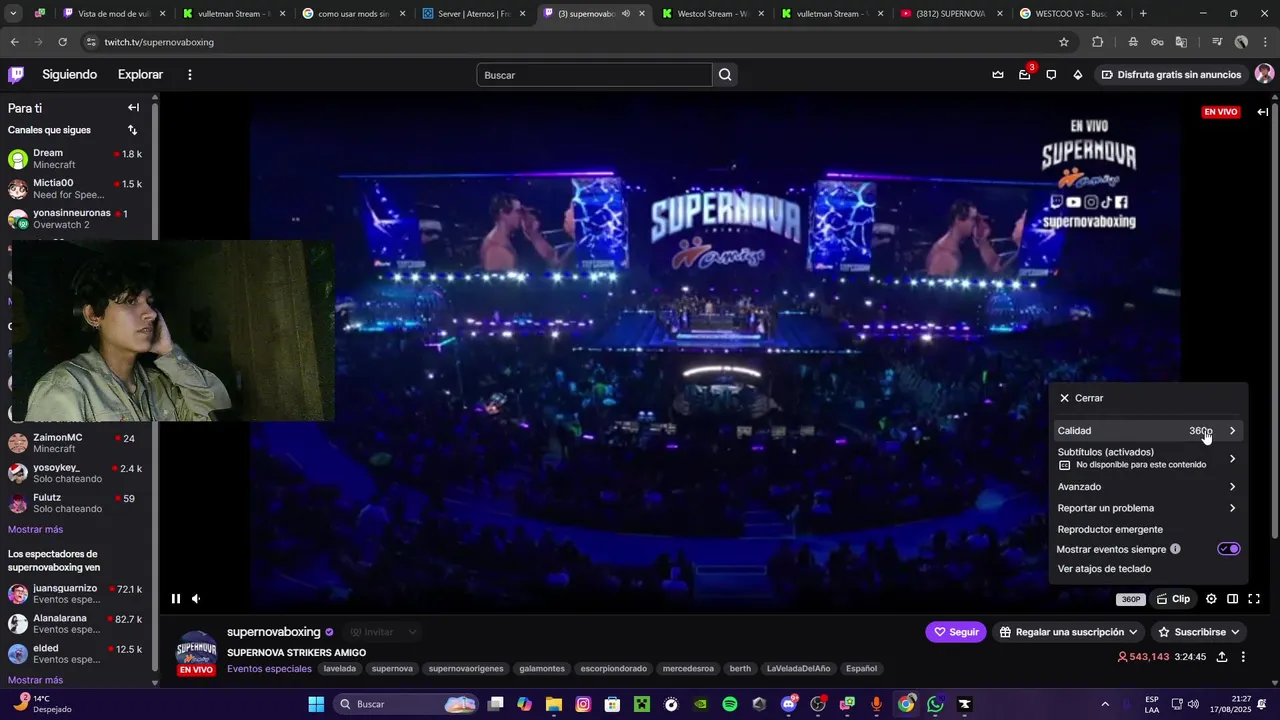The image size is (1280, 720).
Task: Open the Calidad quality submenu
Action: 1148,431
